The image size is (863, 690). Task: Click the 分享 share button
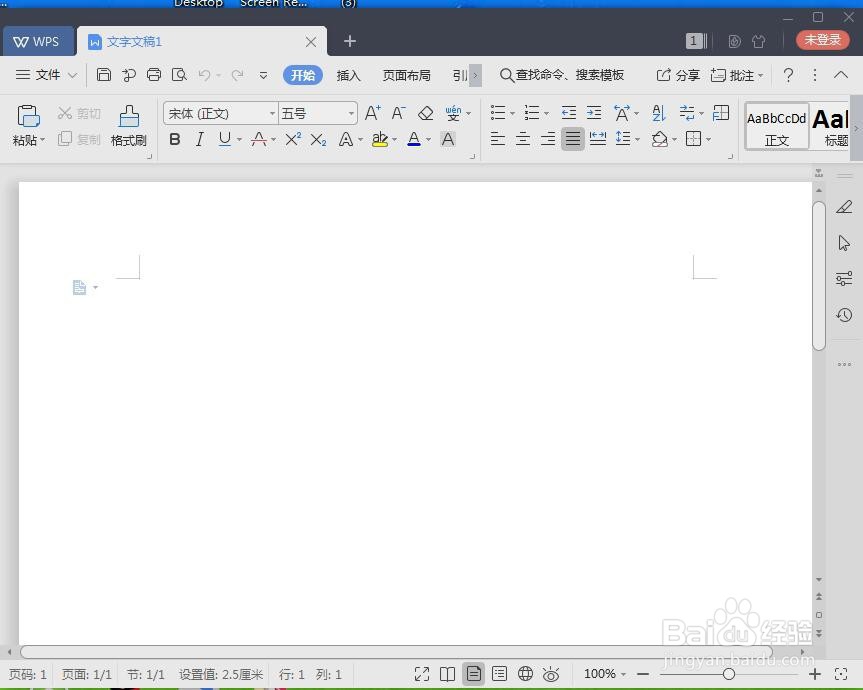click(678, 75)
